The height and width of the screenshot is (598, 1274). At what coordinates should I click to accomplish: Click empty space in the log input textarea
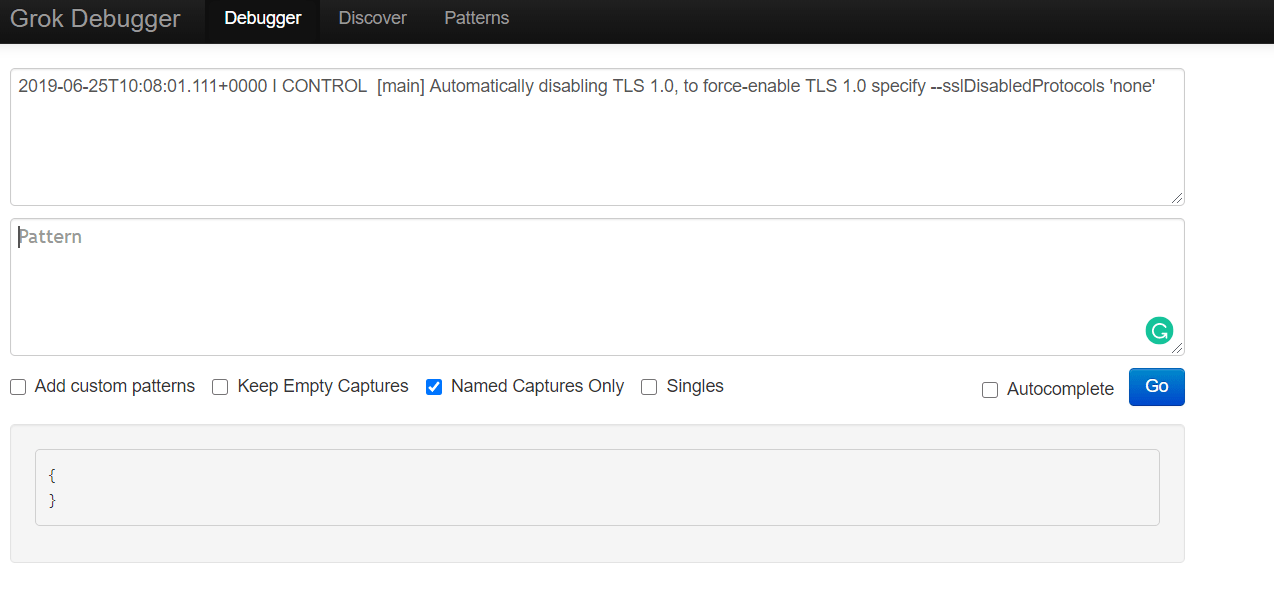597,150
